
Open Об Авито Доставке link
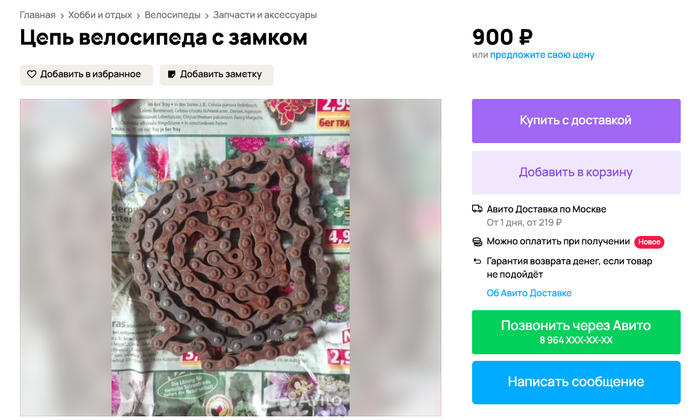click(529, 293)
